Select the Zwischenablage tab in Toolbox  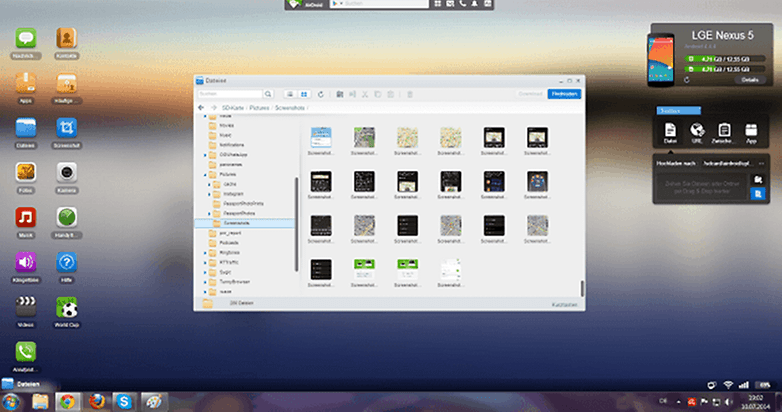coord(724,133)
